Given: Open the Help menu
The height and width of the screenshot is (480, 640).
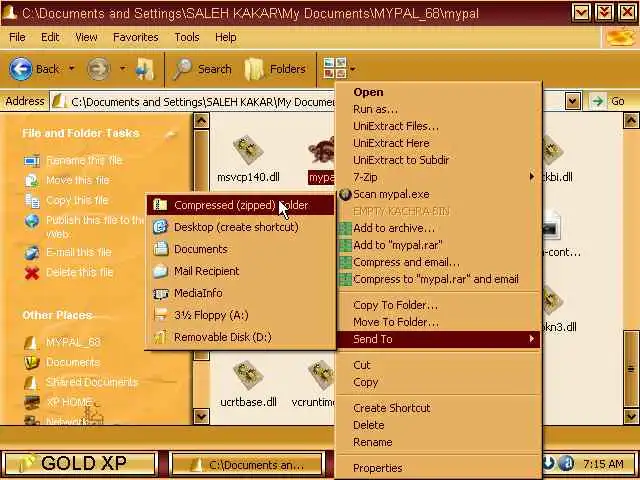Looking at the screenshot, I should coord(226,37).
